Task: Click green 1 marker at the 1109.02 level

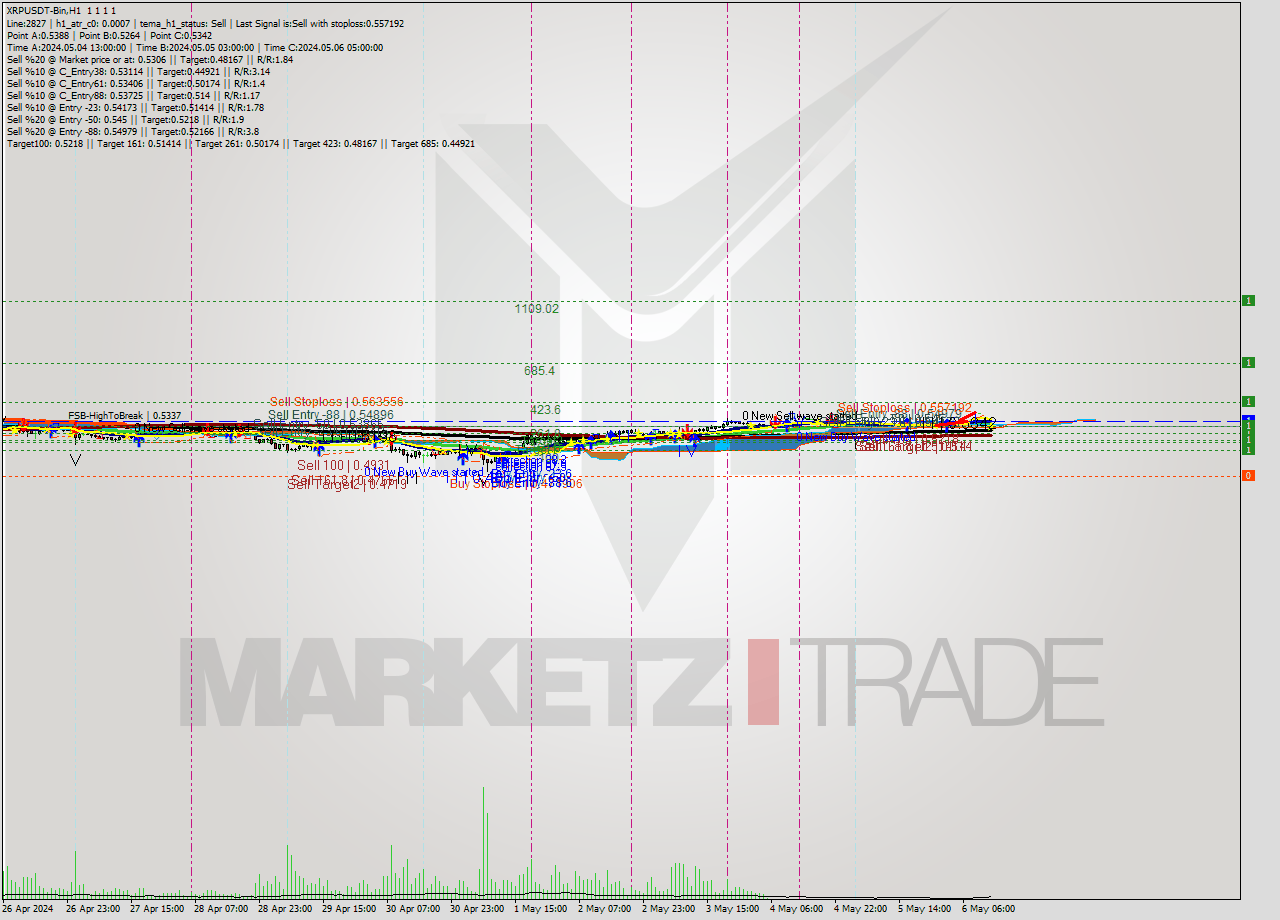Action: pos(1248,300)
